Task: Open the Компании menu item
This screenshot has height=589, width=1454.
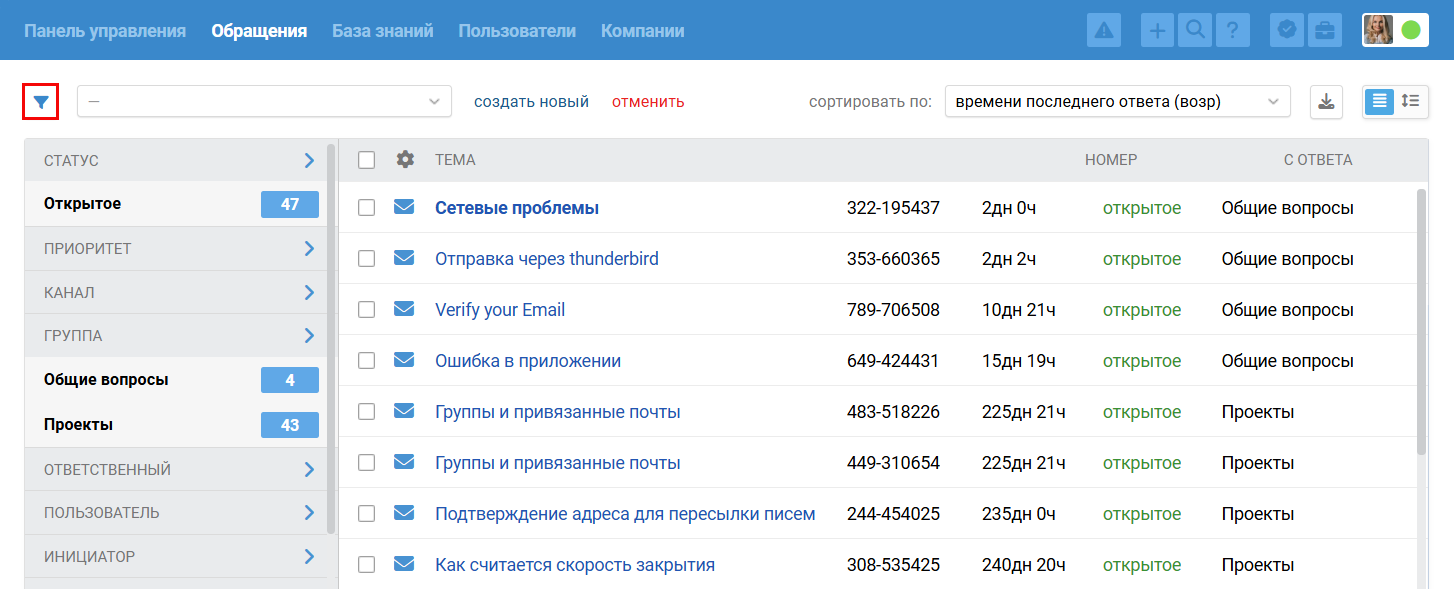Action: 642,31
